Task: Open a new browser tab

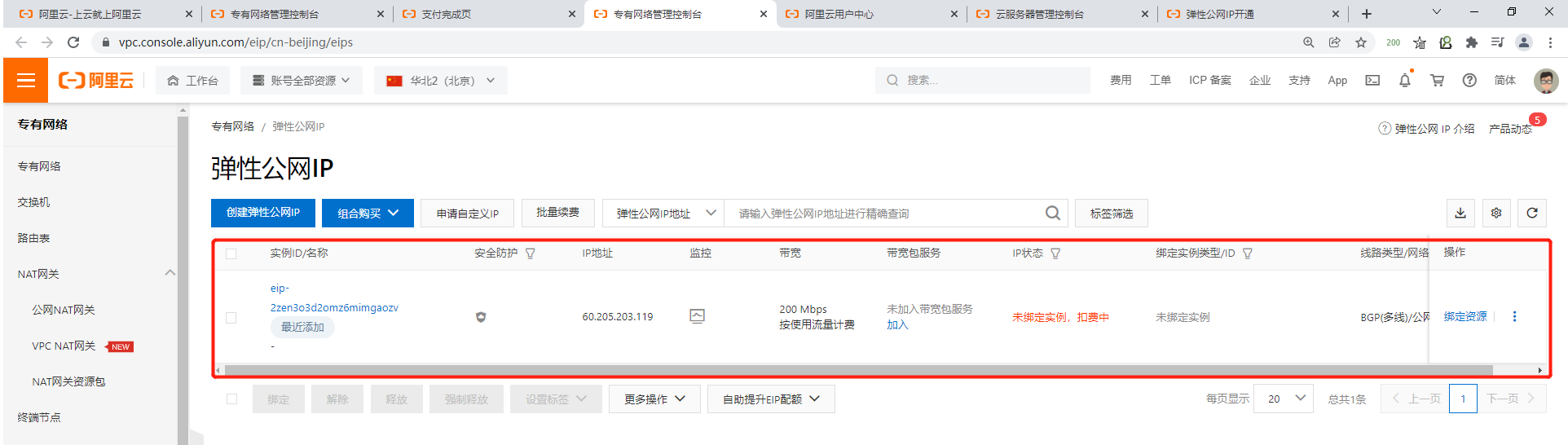Action: [x=1367, y=14]
